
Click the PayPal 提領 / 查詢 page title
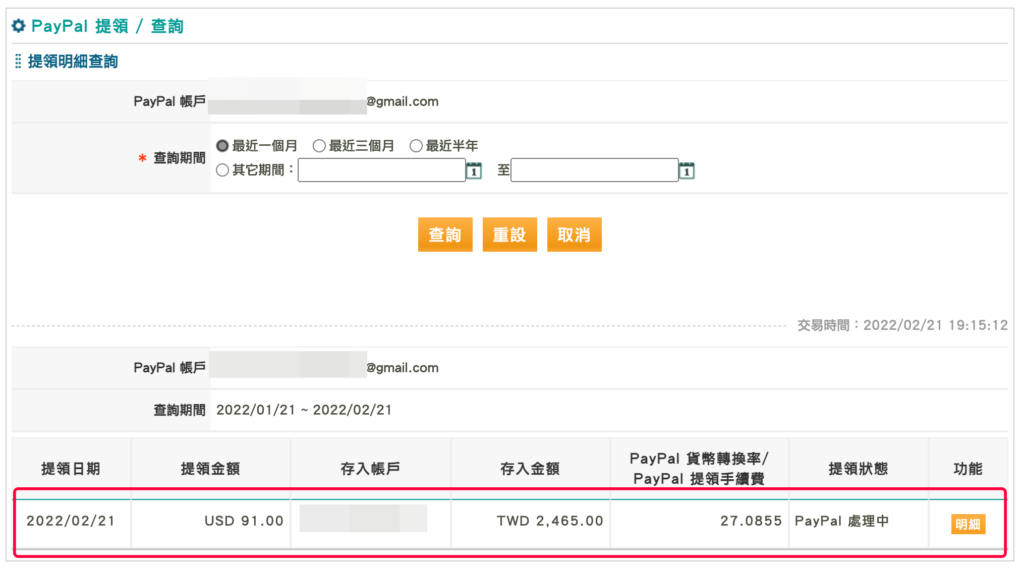107,26
